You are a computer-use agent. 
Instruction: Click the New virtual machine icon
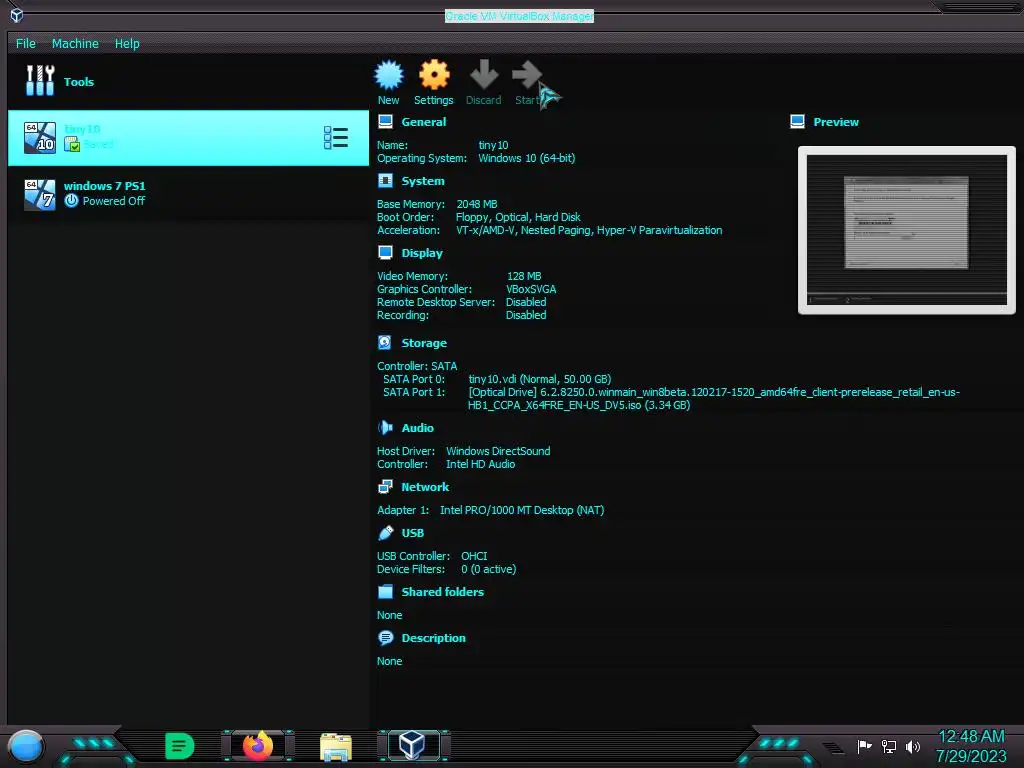pos(389,75)
